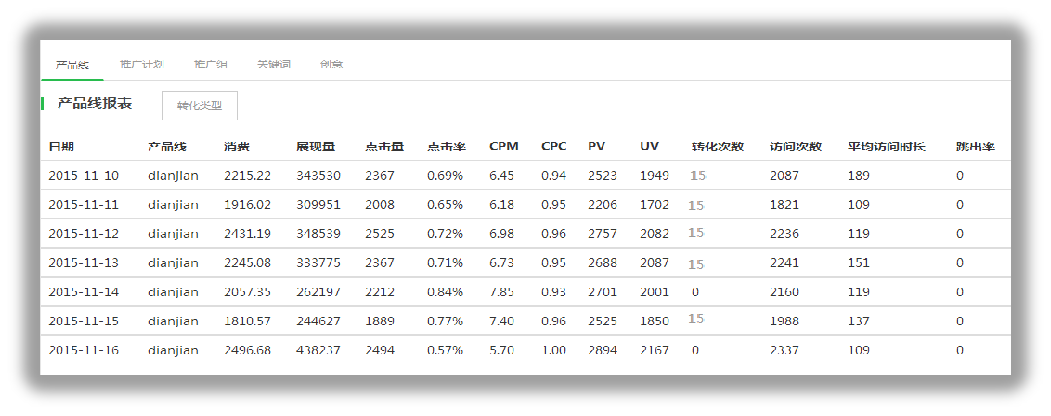Open conversion count 15 for 2015-11-10
The height and width of the screenshot is (416, 1051).
pos(697,175)
